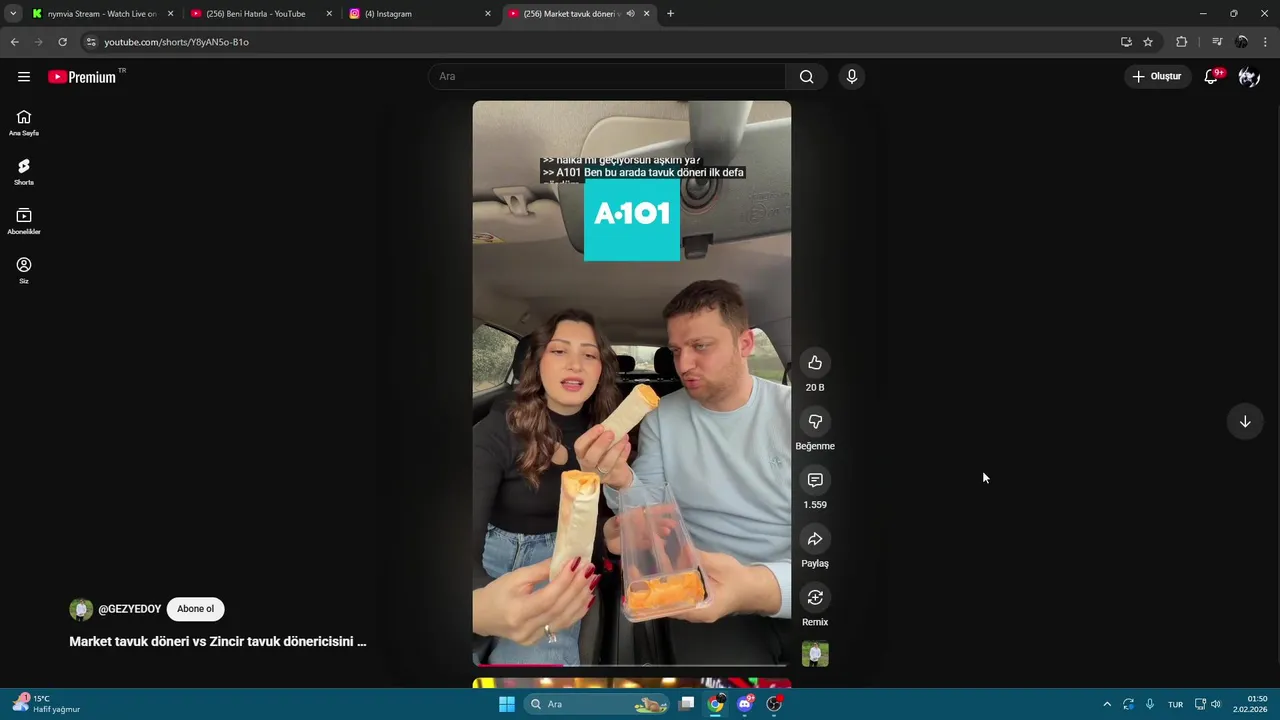Open the Windows Start menu
Screen dimensions: 1280x720
click(507, 704)
